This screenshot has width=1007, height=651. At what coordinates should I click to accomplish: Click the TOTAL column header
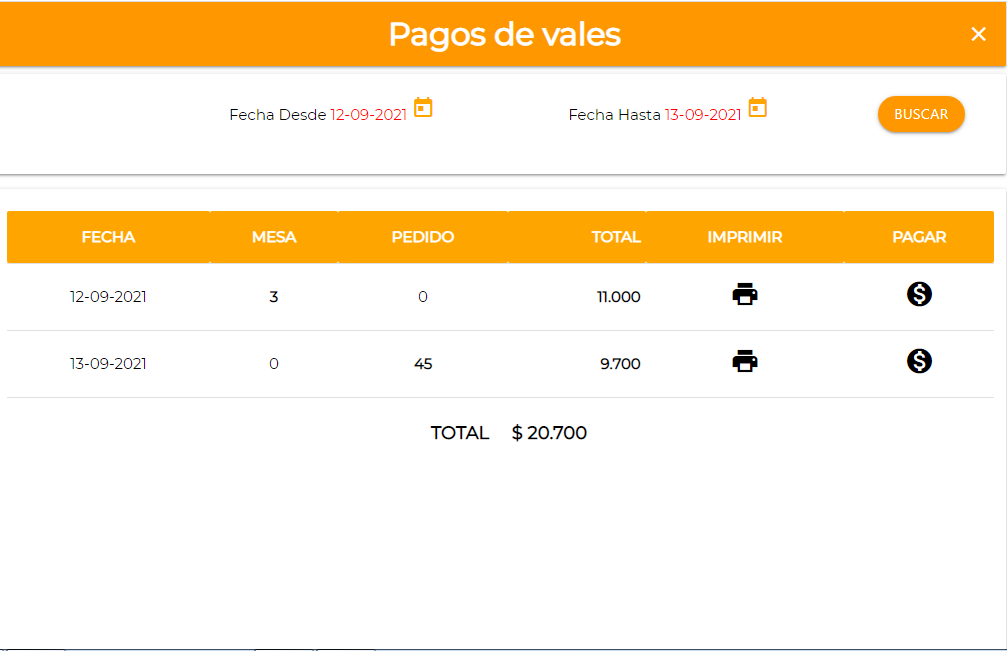pyautogui.click(x=615, y=237)
